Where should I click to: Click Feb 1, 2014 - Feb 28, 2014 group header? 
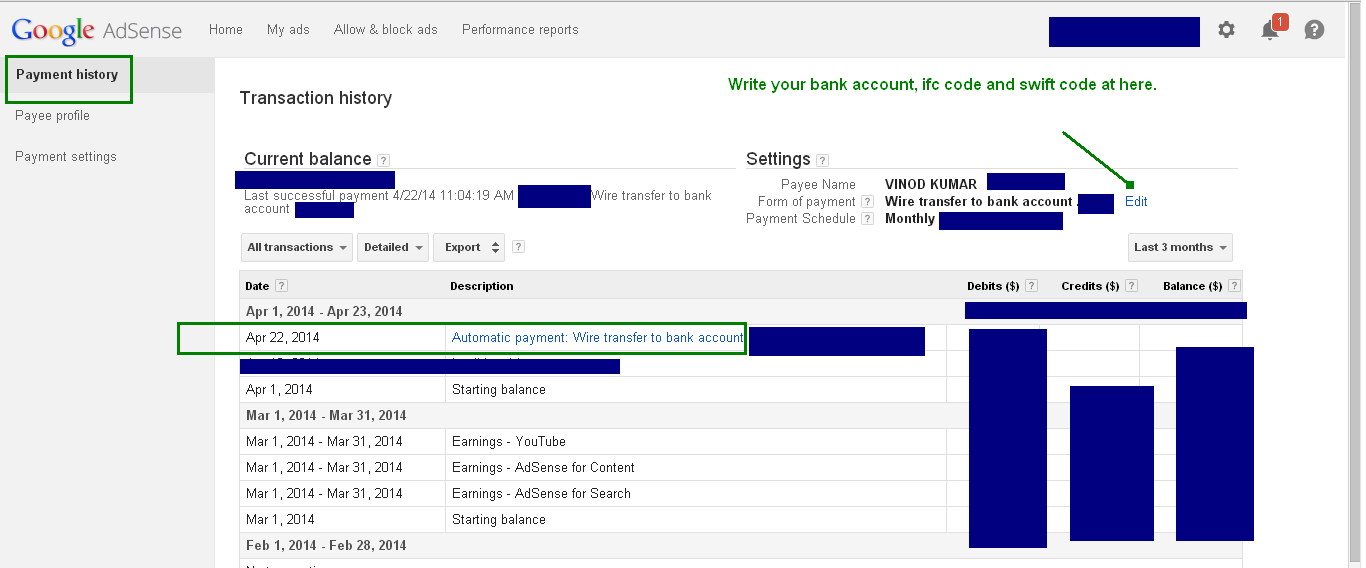[326, 546]
